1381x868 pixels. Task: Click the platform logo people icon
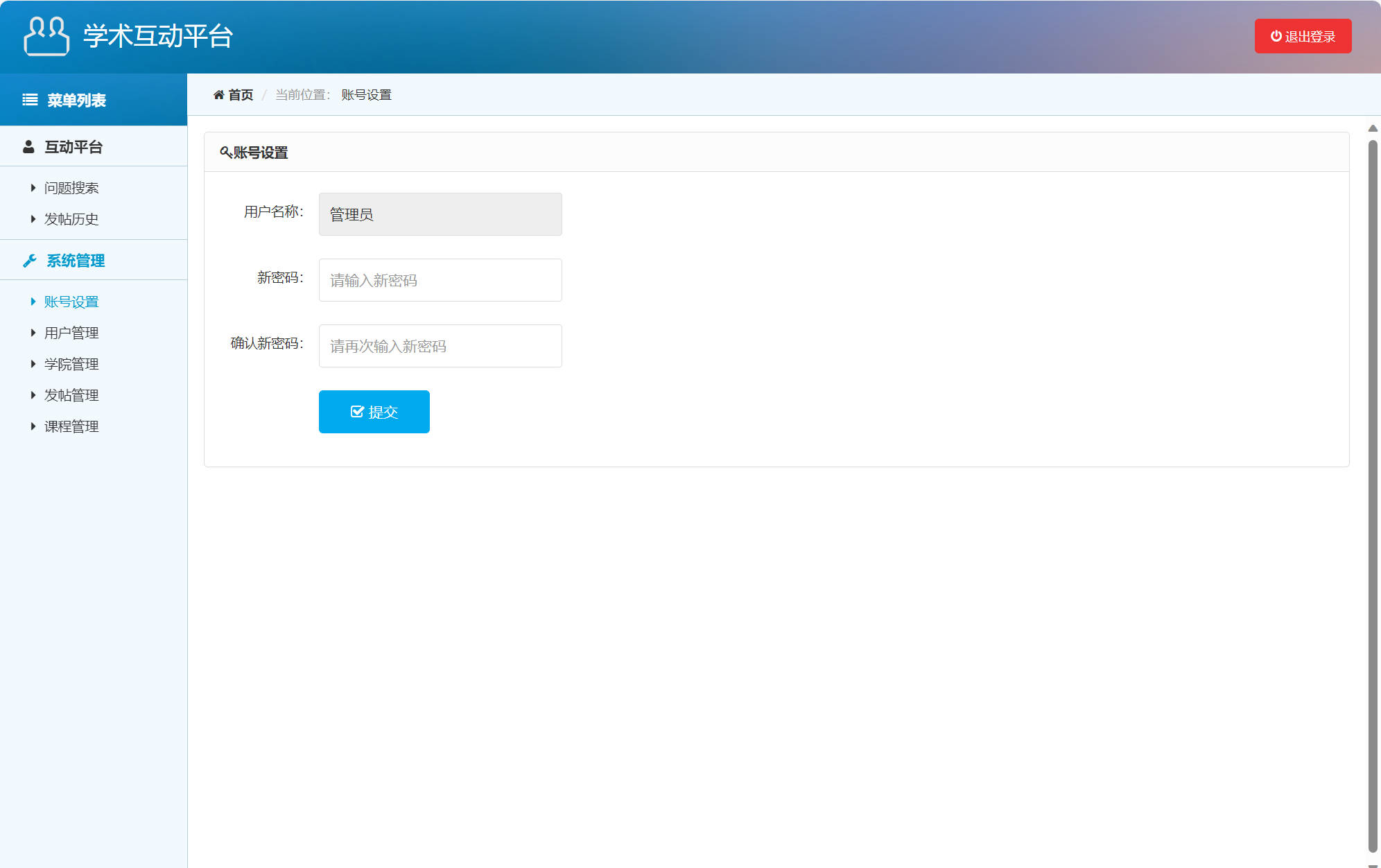click(46, 36)
